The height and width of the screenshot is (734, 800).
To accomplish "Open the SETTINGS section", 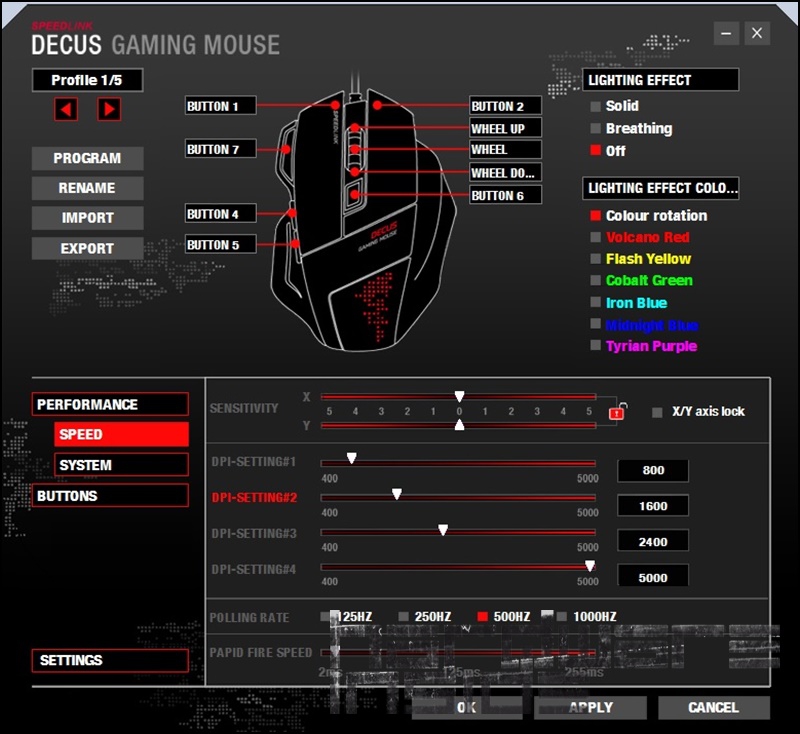I will coord(110,660).
